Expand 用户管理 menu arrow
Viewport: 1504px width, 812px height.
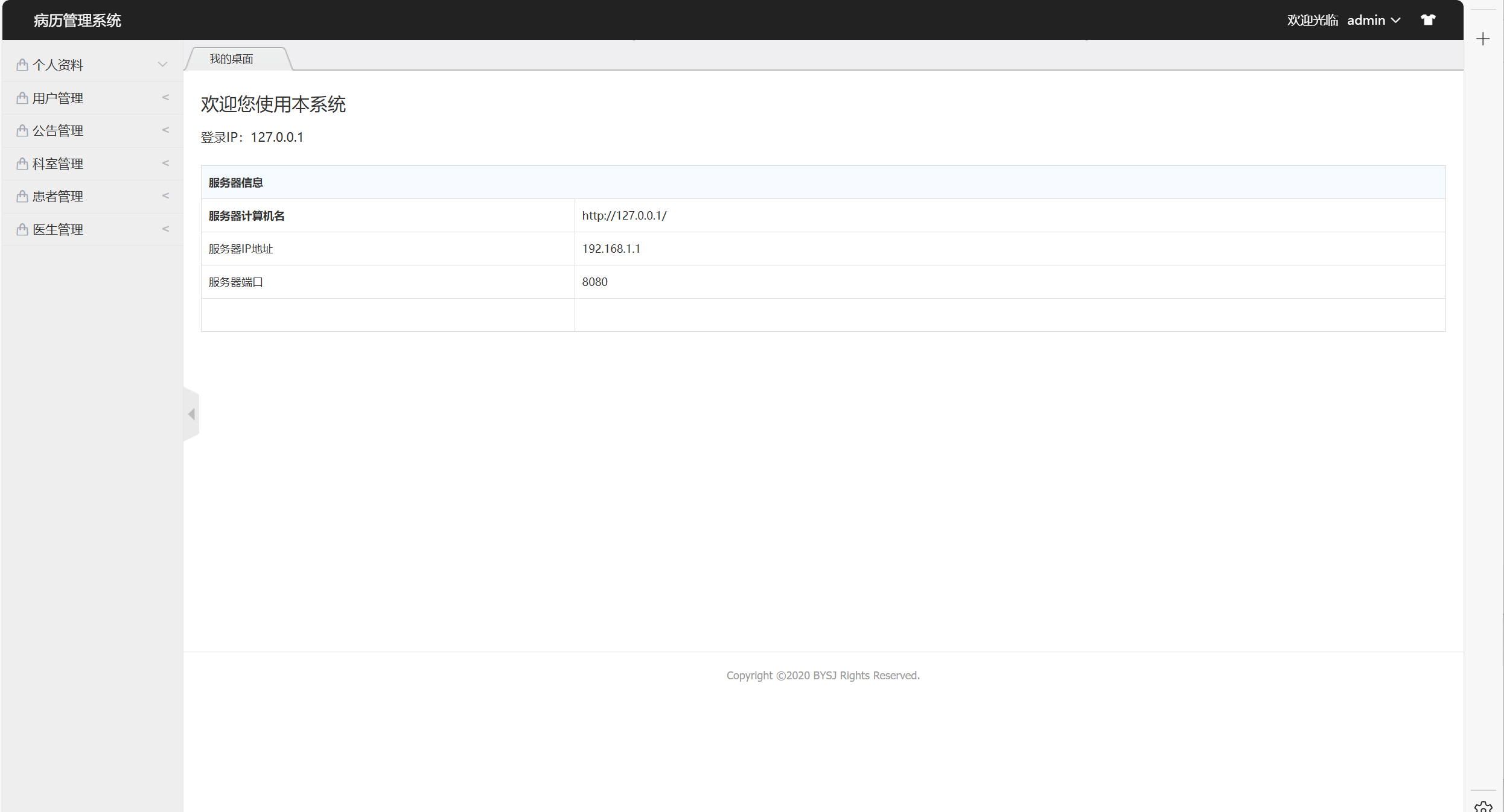point(165,97)
